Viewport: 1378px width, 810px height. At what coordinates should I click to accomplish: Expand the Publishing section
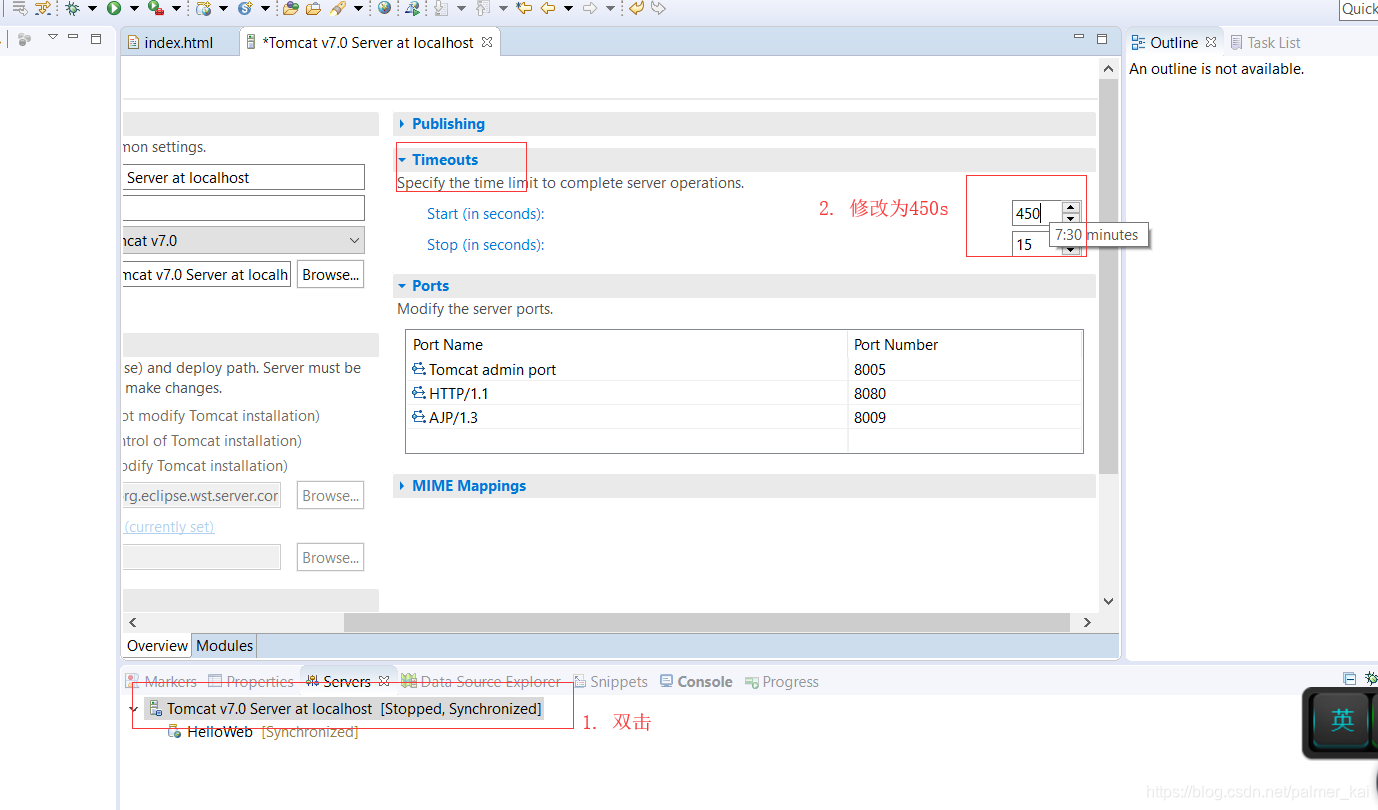pos(402,124)
